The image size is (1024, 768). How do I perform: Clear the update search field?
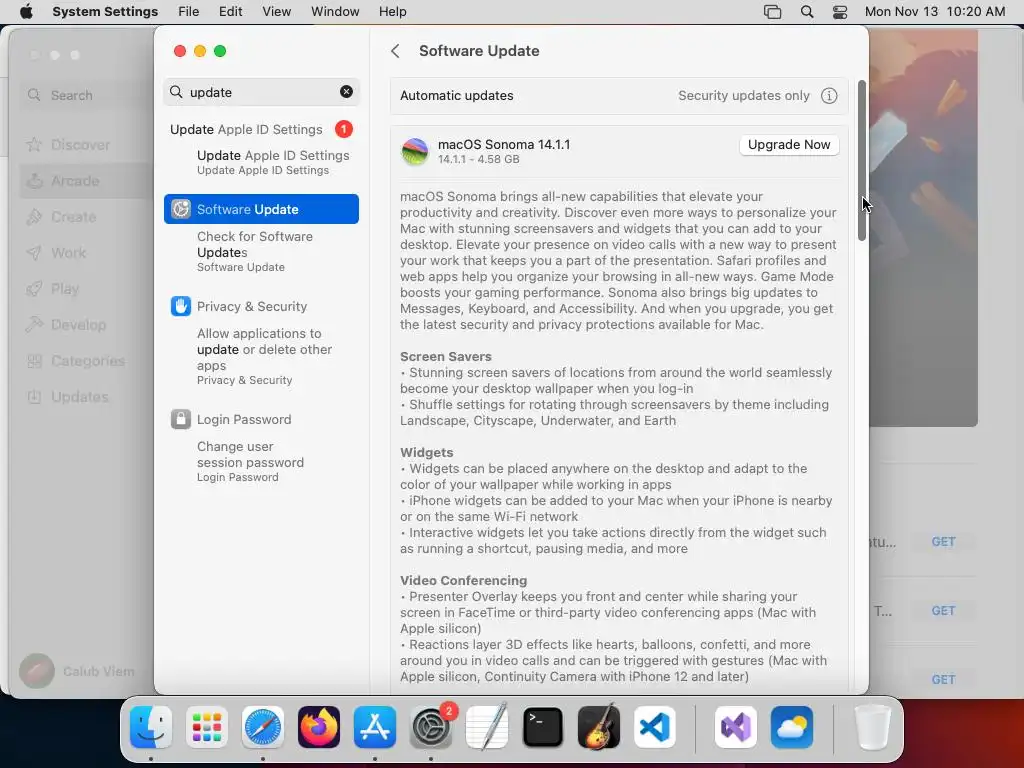(x=346, y=92)
